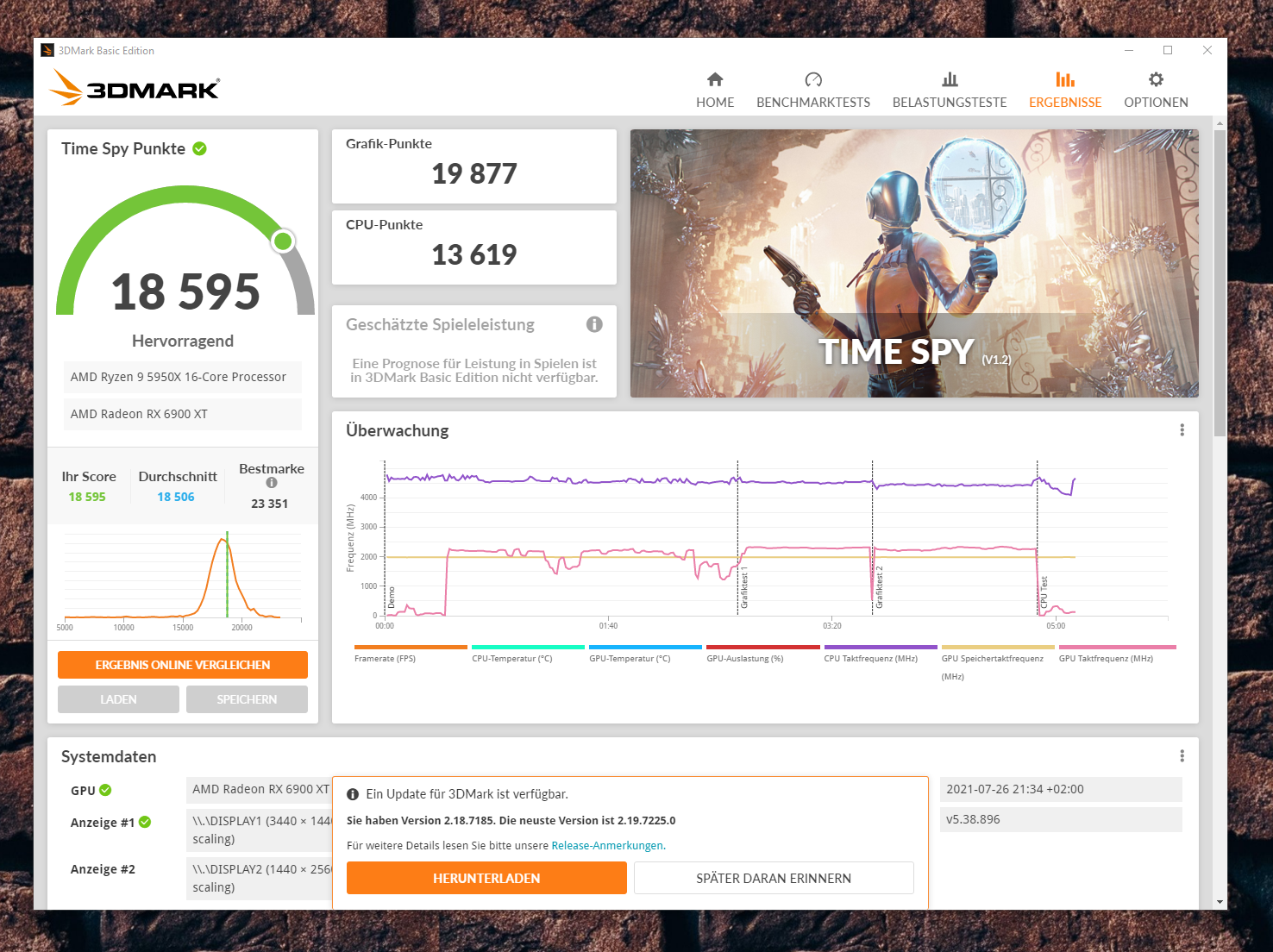Viewport: 1273px width, 952px height.
Task: Click the Bestmarke info icon
Action: click(272, 483)
